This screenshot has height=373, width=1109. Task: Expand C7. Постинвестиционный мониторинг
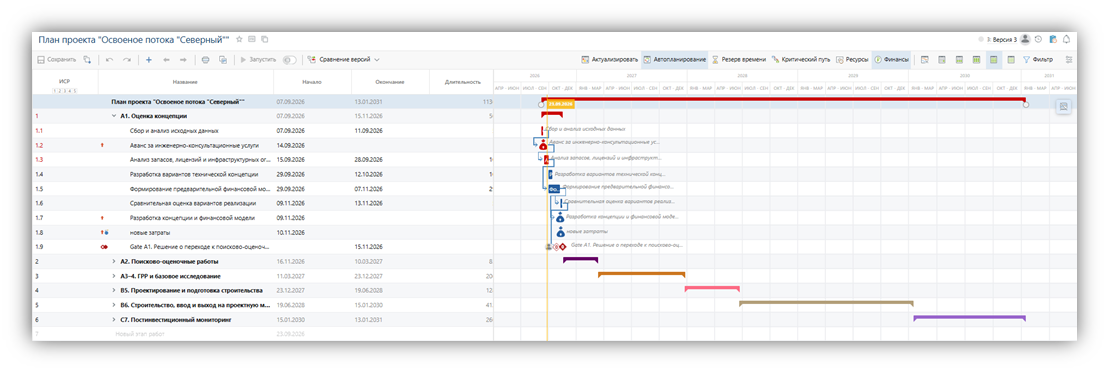(x=113, y=320)
